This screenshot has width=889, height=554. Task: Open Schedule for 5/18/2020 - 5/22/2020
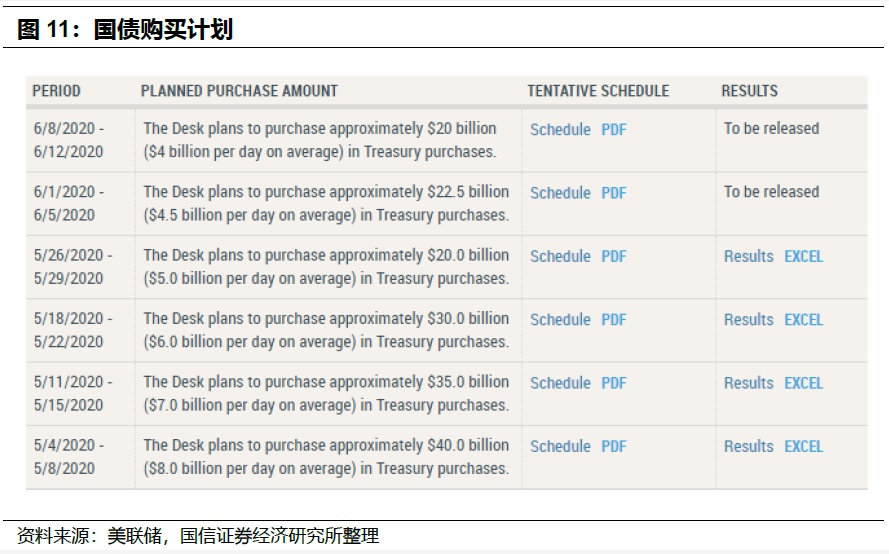tap(560, 320)
